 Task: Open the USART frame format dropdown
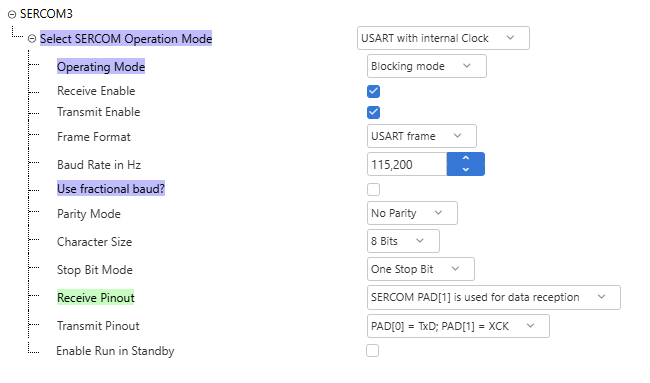422,136
